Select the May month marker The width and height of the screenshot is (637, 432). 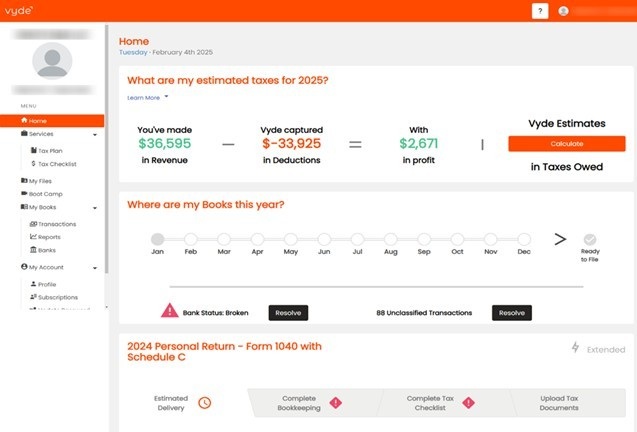tap(291, 239)
